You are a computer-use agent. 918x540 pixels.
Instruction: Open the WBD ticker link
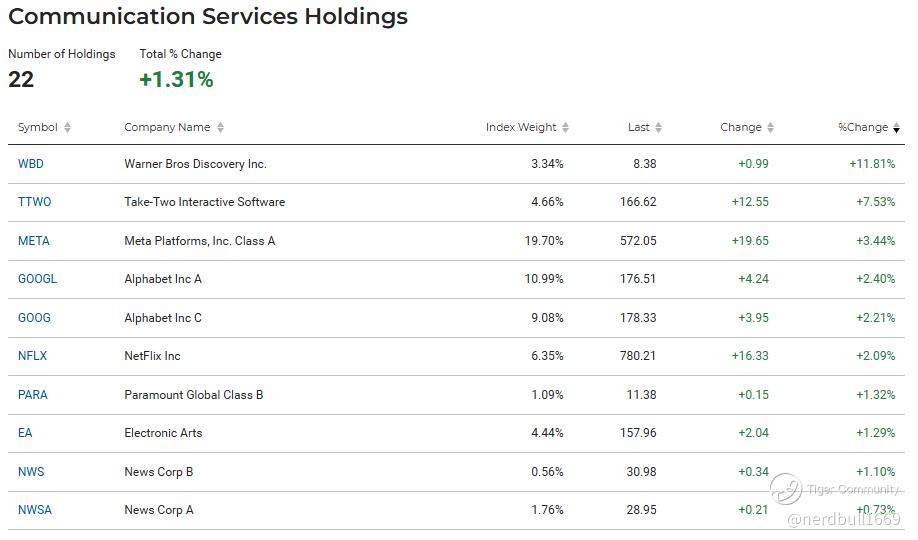click(31, 164)
